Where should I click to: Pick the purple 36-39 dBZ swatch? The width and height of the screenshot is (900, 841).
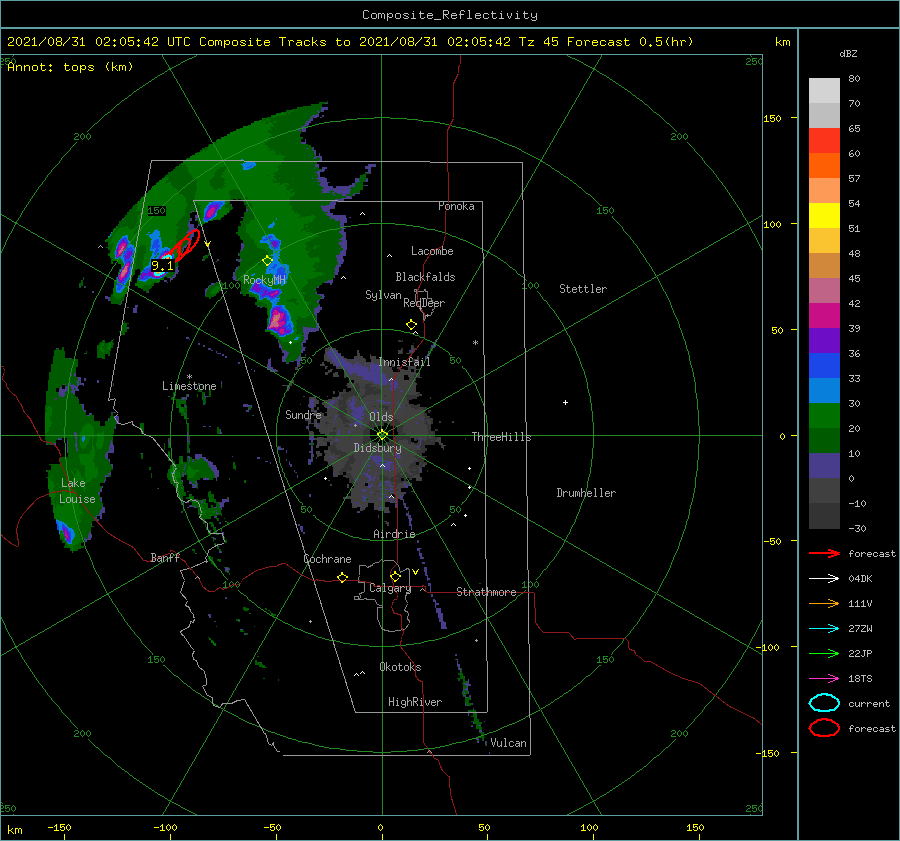coord(824,341)
